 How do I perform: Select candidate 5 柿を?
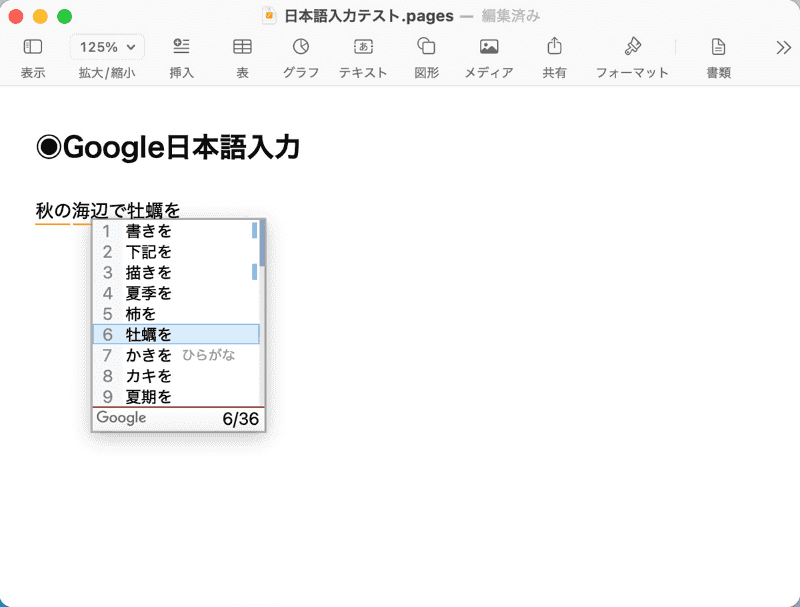click(x=176, y=314)
